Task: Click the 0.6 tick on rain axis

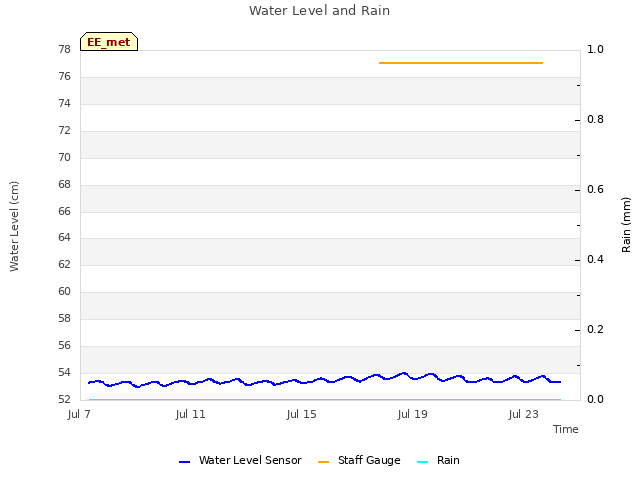Action: click(595, 189)
